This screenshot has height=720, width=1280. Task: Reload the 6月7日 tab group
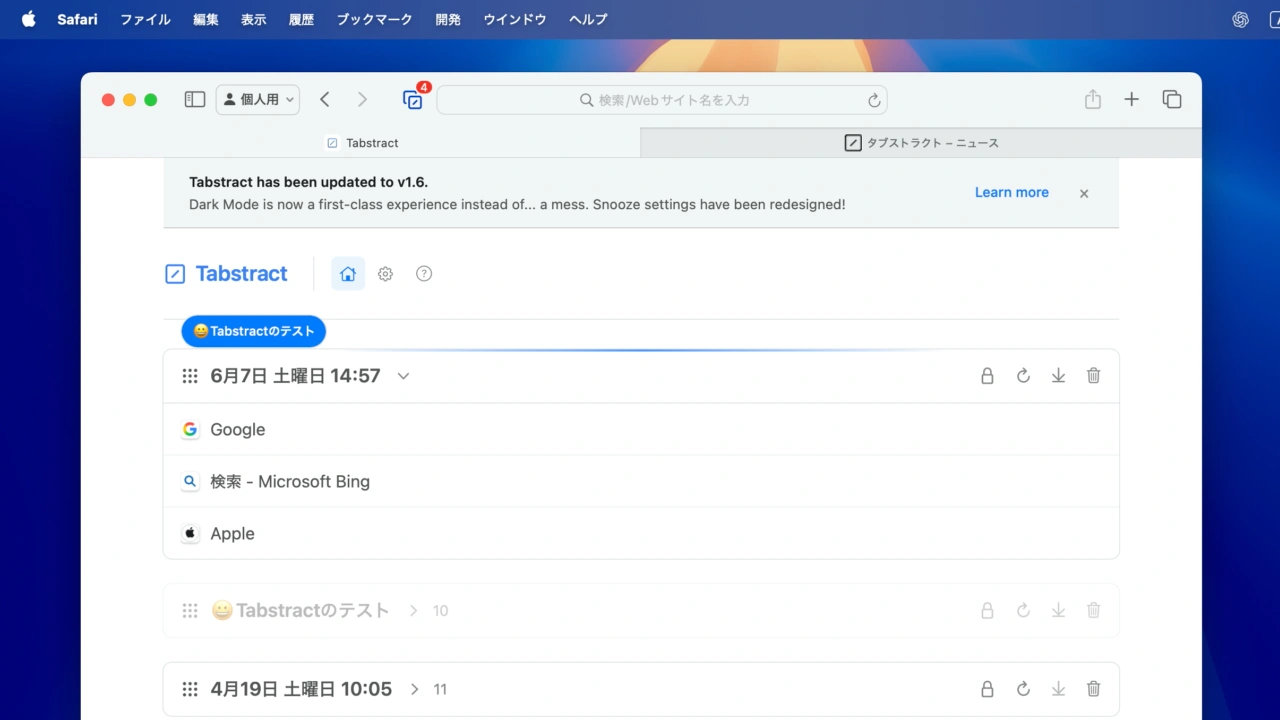tap(1022, 375)
